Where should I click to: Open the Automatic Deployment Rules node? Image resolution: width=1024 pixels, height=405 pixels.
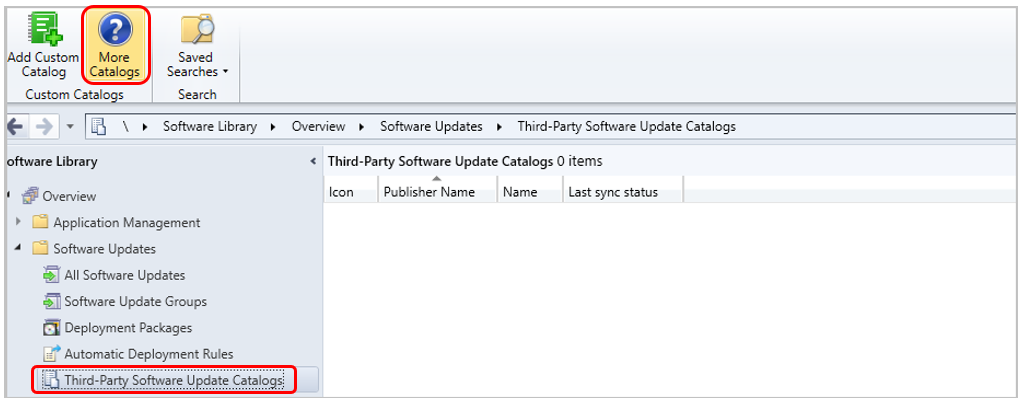point(149,354)
